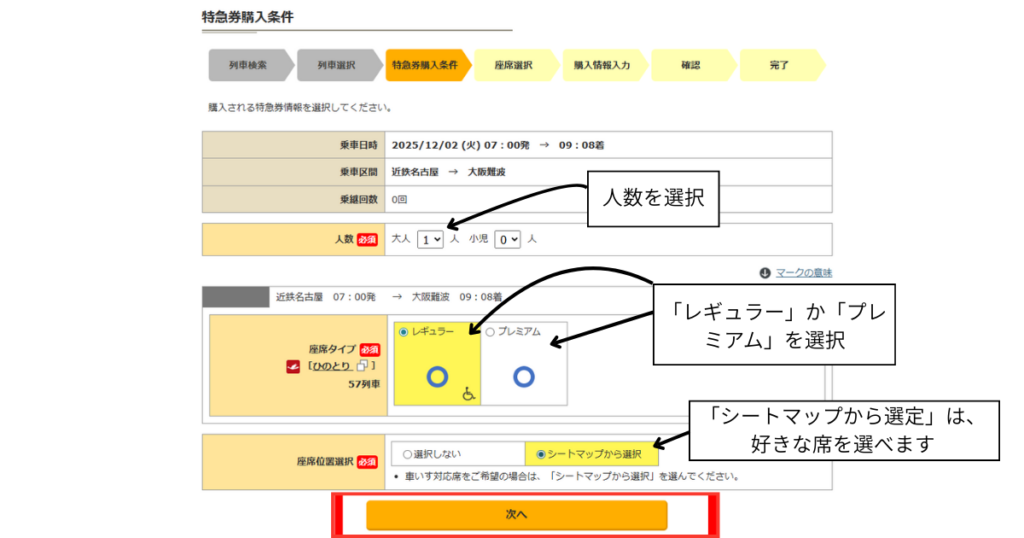Go back to the 列車選択 step
1024x538 pixels.
tap(336, 65)
